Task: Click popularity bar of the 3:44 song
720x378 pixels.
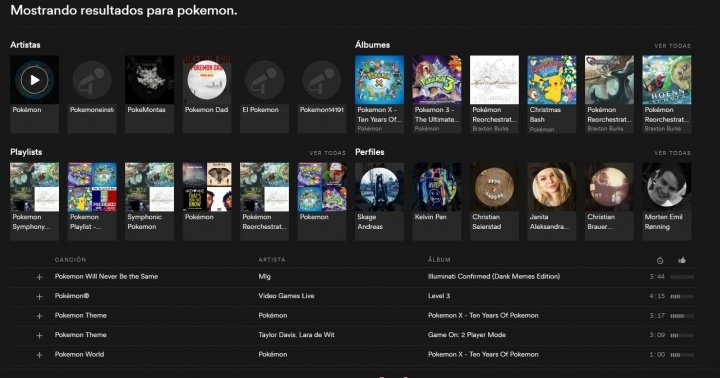Action: click(682, 277)
